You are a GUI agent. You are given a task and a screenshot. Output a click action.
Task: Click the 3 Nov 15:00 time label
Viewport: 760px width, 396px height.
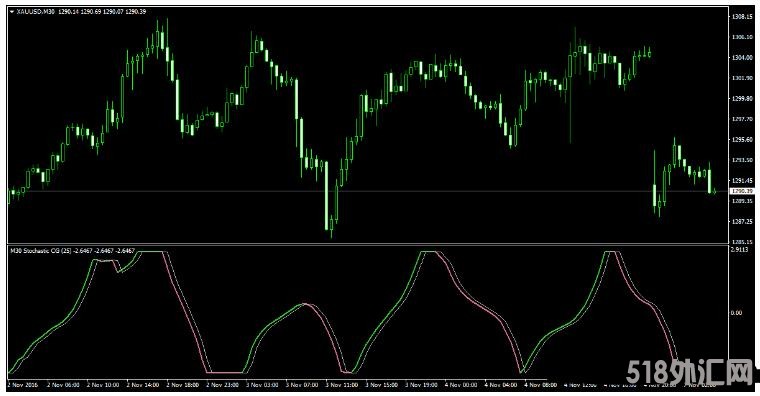(381, 385)
